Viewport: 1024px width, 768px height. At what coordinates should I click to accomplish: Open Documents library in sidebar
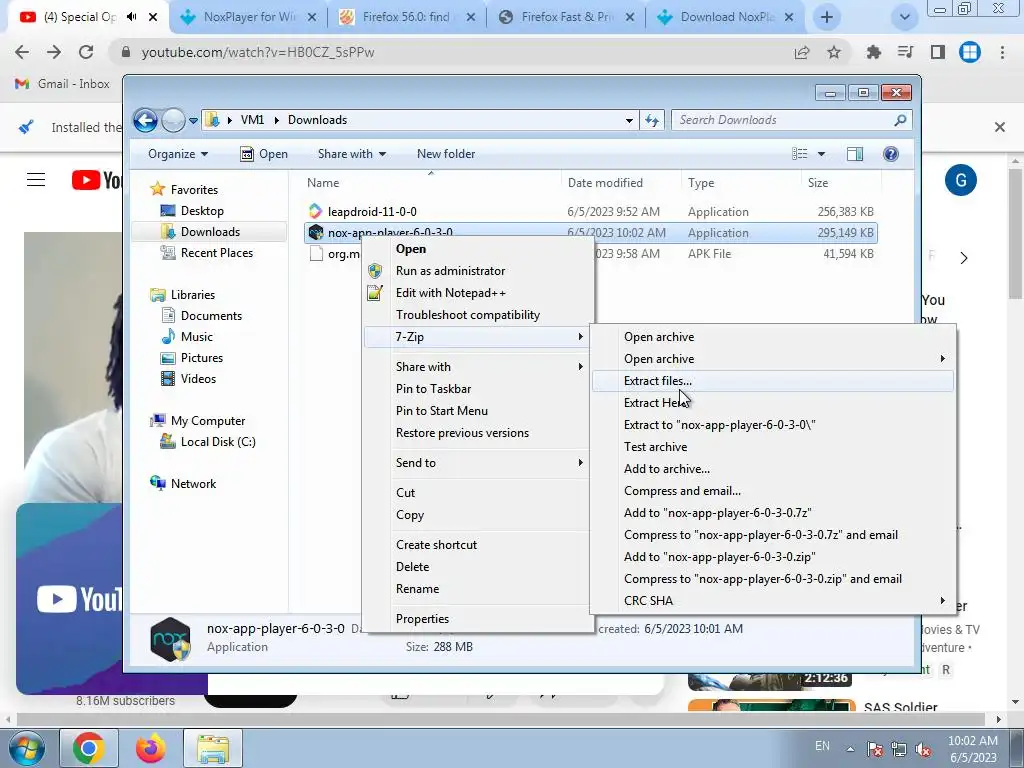[x=211, y=315]
